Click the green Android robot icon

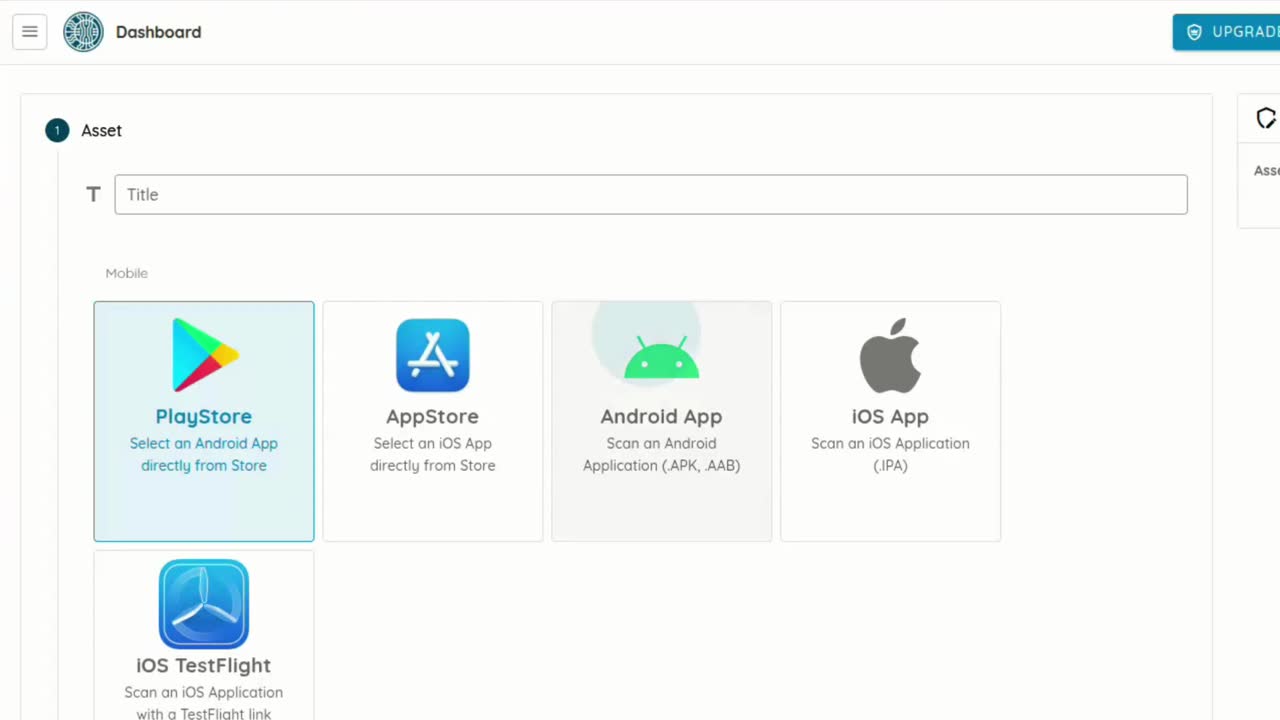[x=661, y=357]
